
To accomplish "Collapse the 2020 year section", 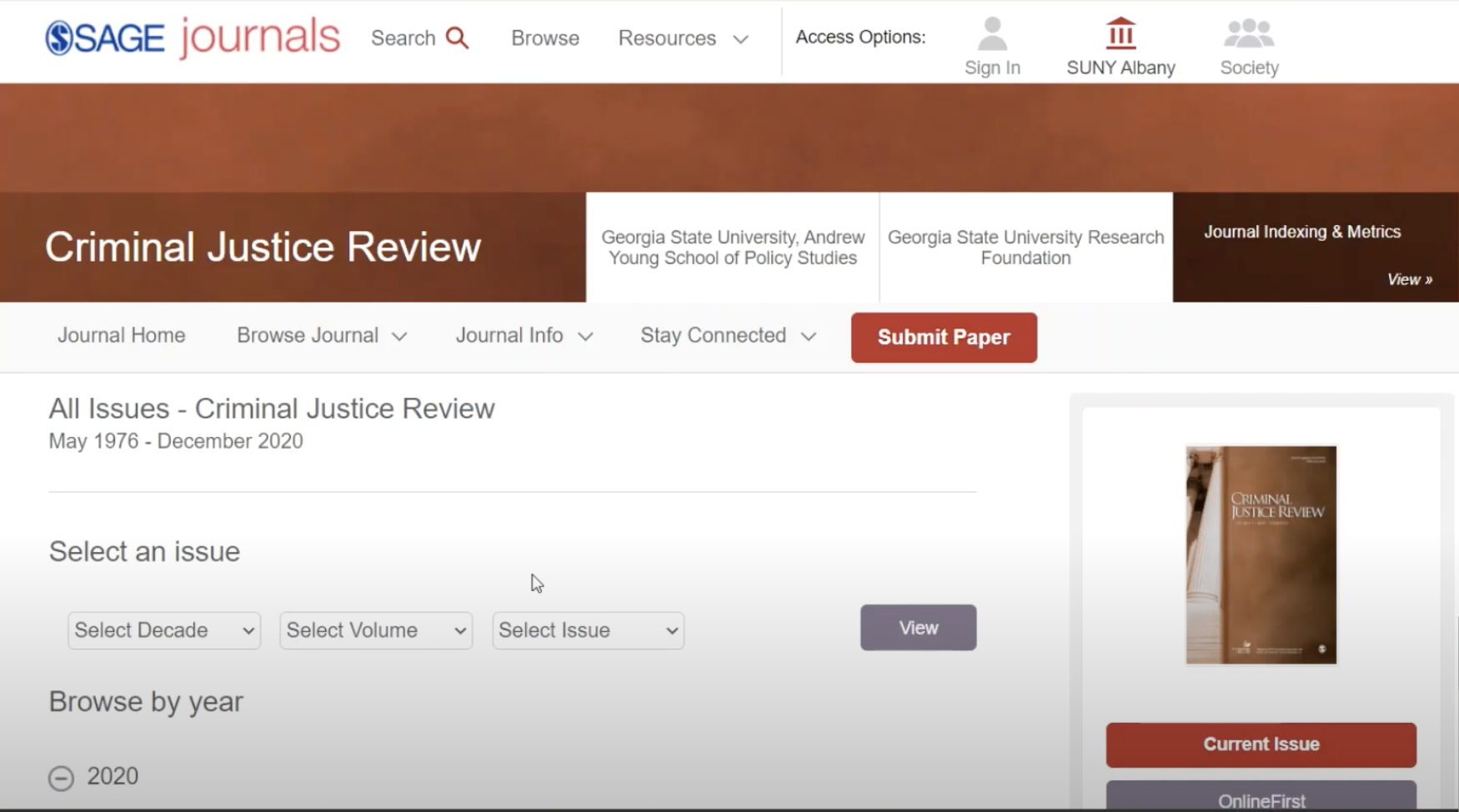I will (61, 778).
